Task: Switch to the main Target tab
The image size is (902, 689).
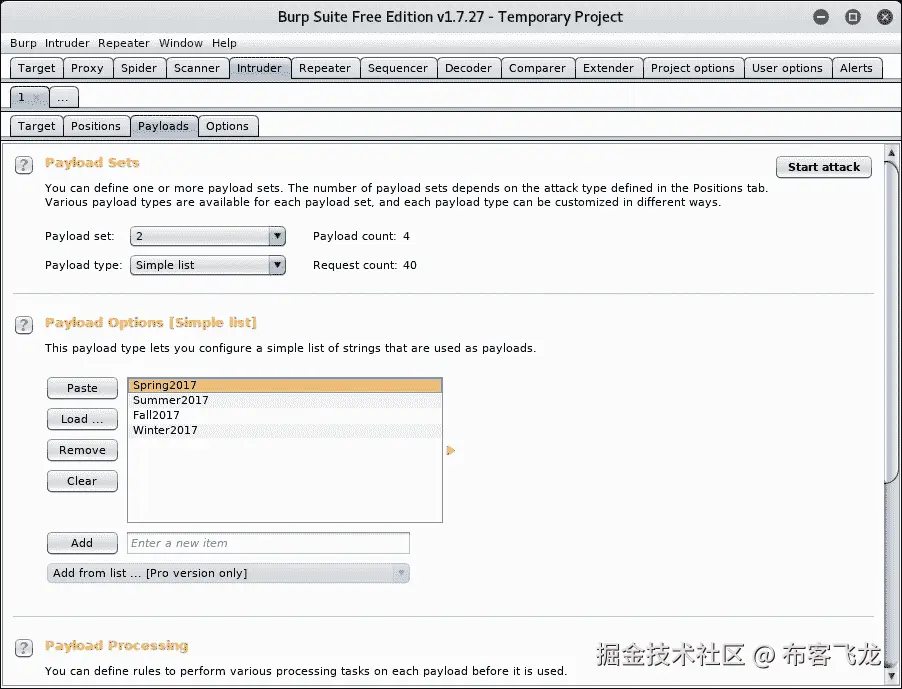Action: (x=37, y=68)
